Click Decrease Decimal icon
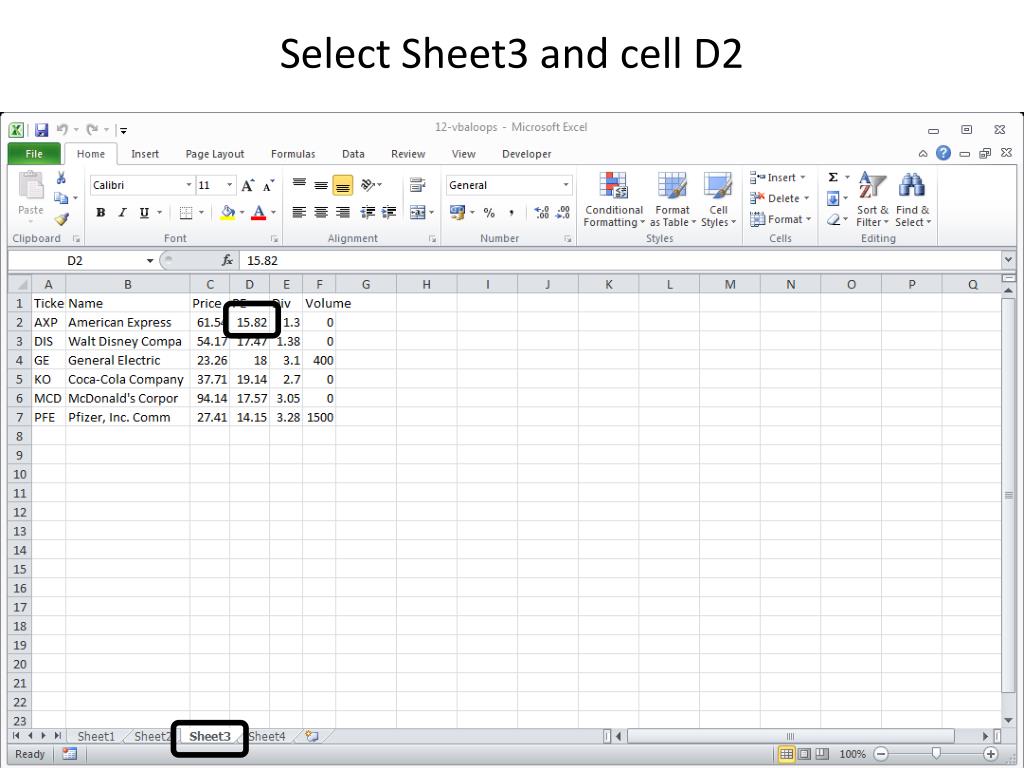Viewport: 1024px width, 768px height. [x=563, y=212]
